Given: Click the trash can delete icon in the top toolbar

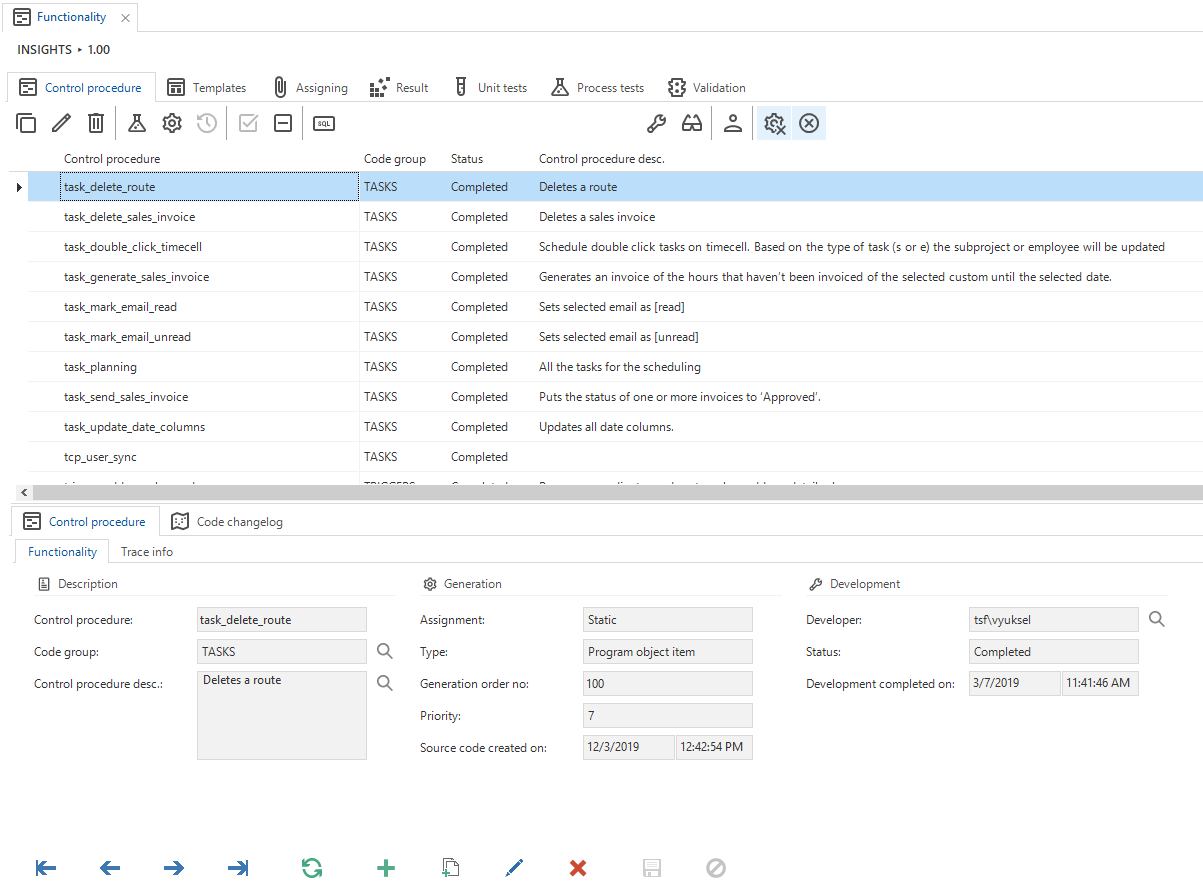Looking at the screenshot, I should pos(96,123).
